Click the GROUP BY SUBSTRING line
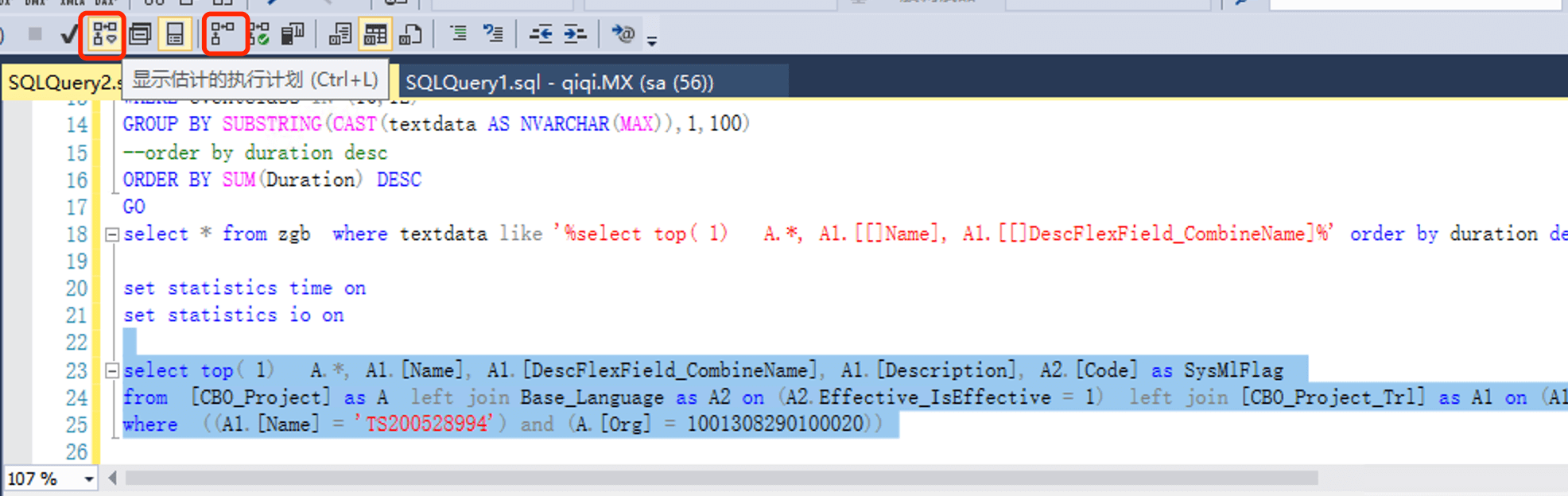 click(436, 124)
